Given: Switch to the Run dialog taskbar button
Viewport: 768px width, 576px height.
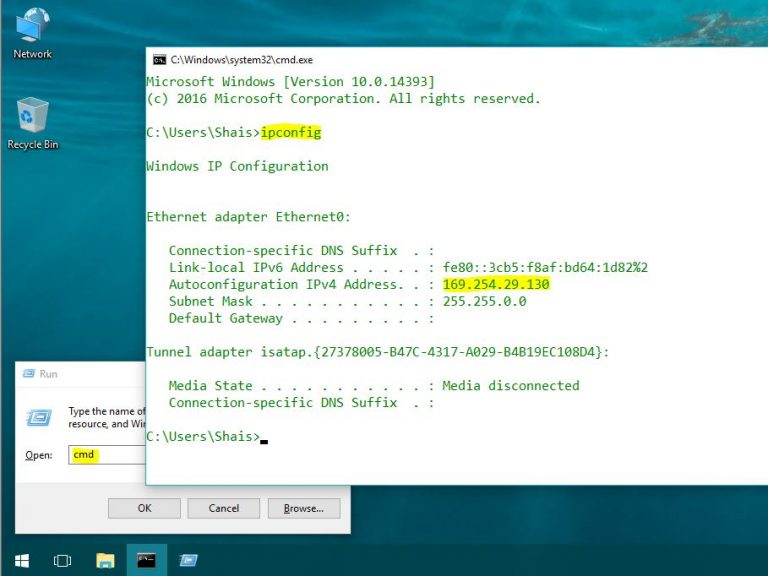Looking at the screenshot, I should pyautogui.click(x=188, y=560).
